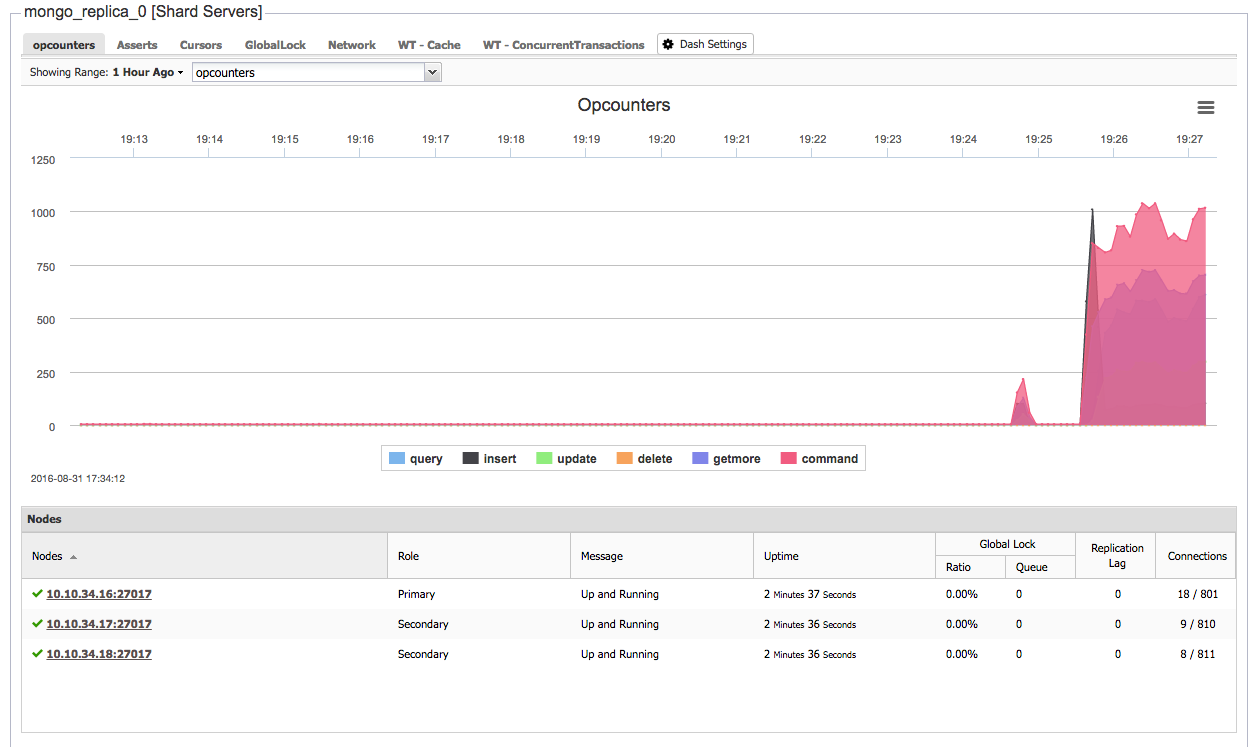Switch to the GlobalLock tab
This screenshot has width=1255, height=747.
[275, 45]
